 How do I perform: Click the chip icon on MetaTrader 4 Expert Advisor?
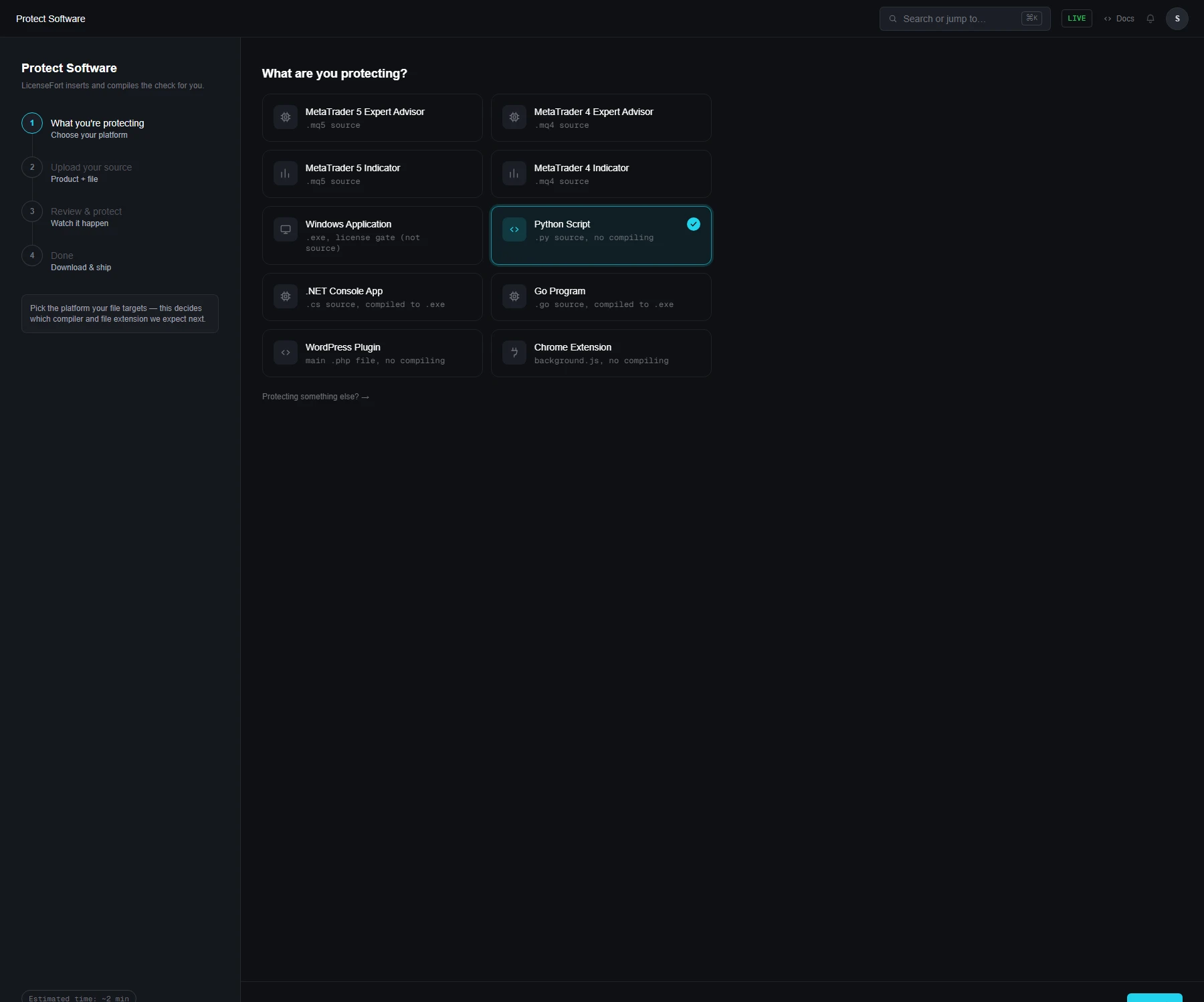514,117
